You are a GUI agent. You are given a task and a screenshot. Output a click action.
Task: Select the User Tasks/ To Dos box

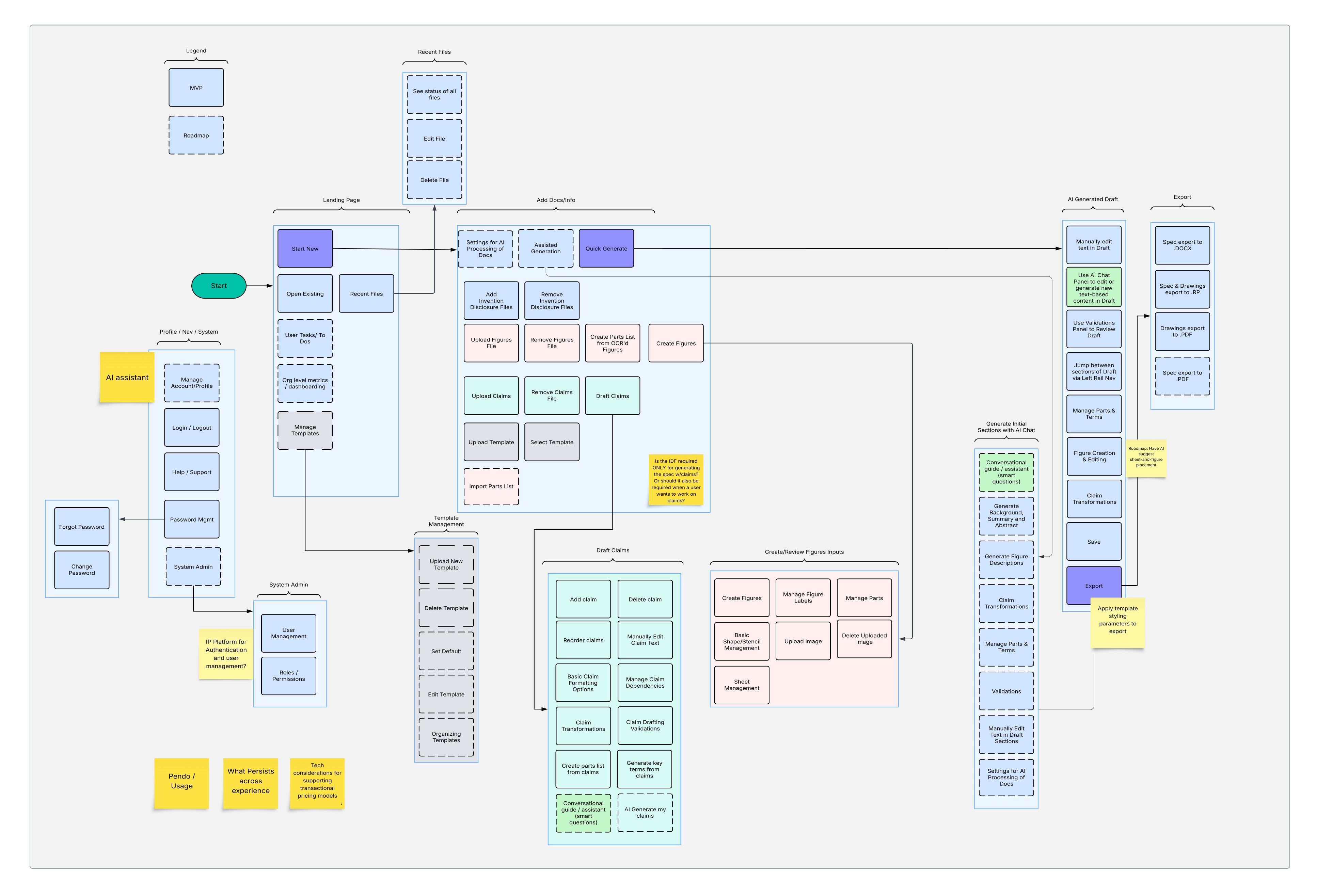point(305,338)
